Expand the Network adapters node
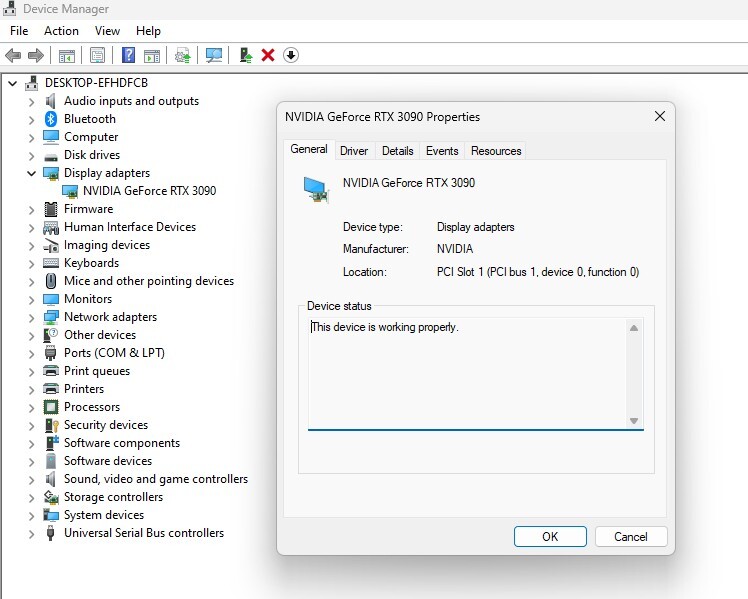 (x=31, y=318)
